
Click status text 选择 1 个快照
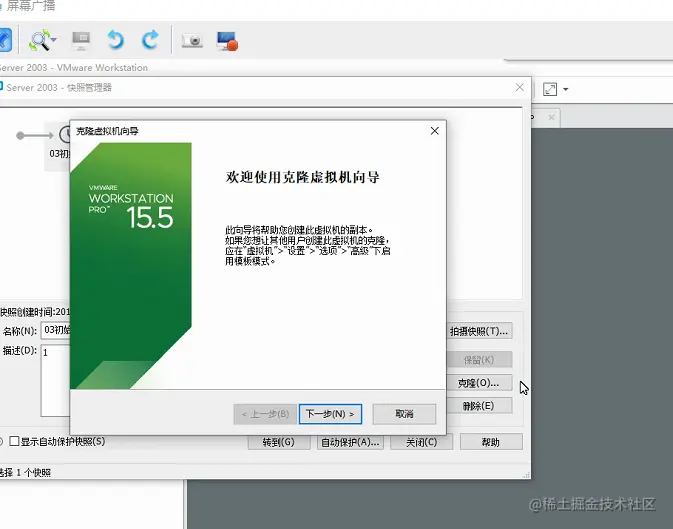pos(25,472)
